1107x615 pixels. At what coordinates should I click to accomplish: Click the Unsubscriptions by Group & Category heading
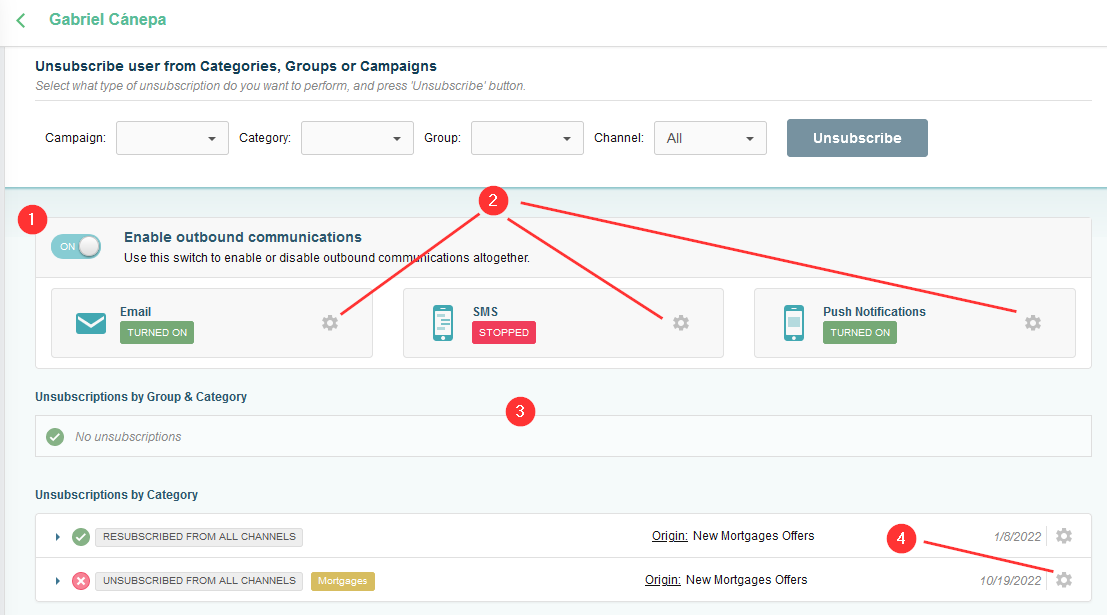[x=141, y=397]
